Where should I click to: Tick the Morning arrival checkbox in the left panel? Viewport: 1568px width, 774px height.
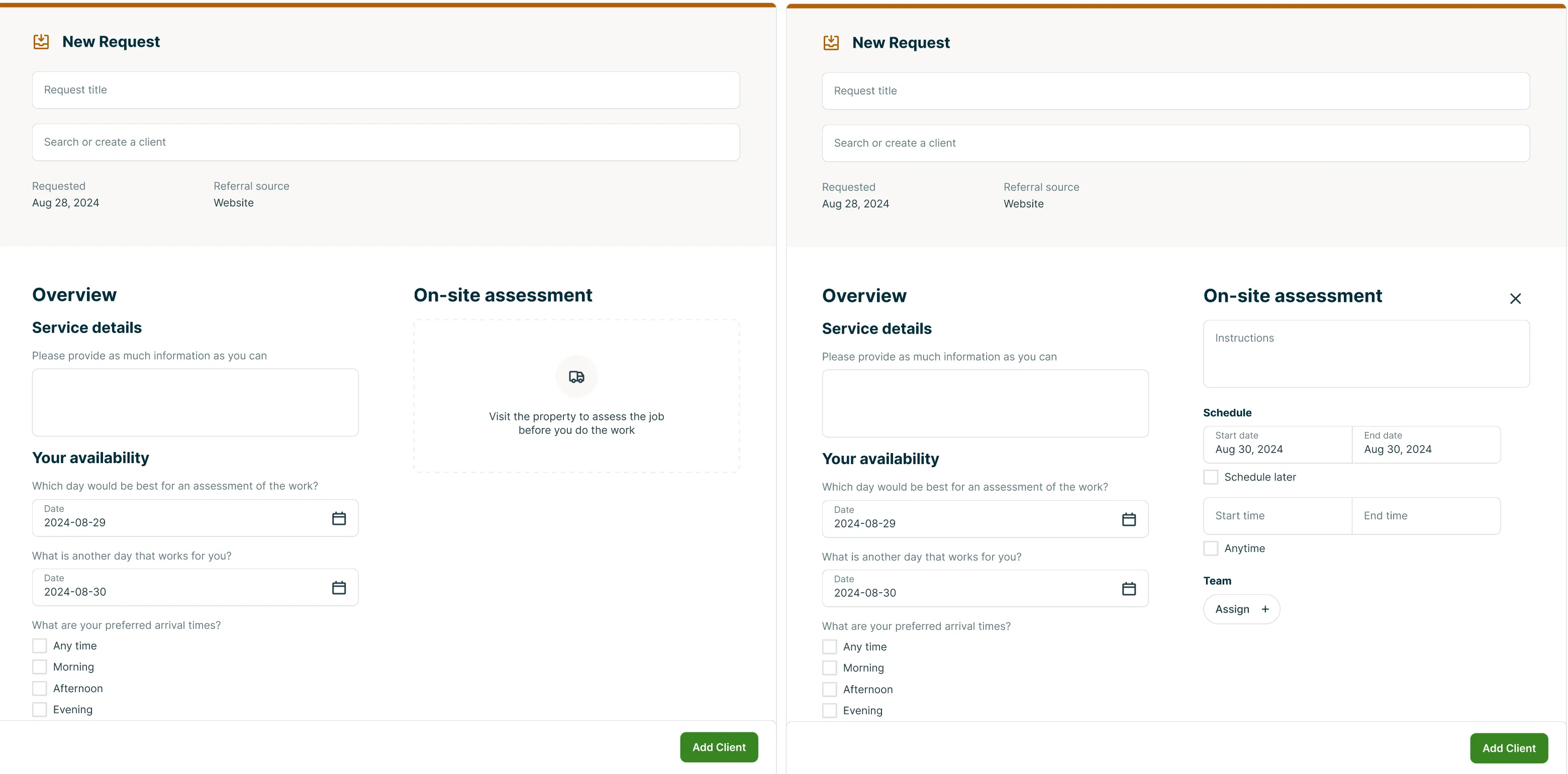[40, 667]
